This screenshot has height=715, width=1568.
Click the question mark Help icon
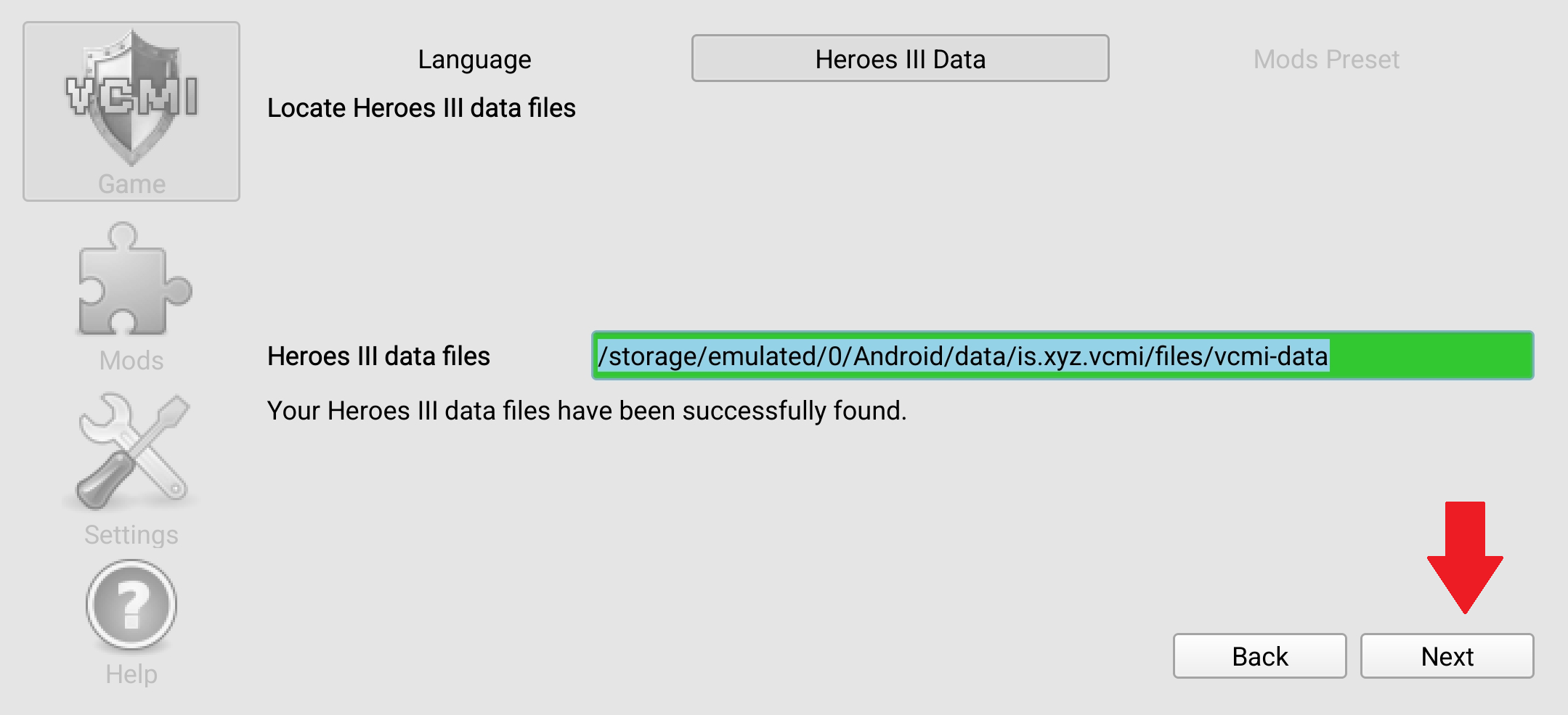[131, 605]
